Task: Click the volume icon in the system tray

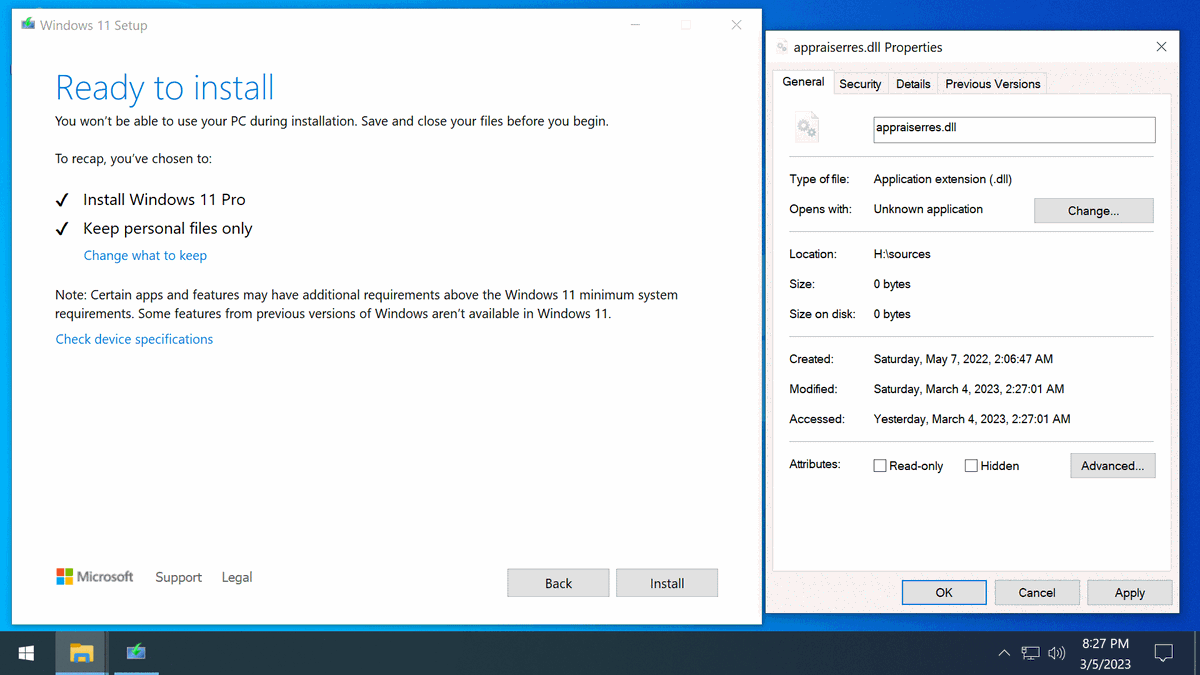Action: click(1057, 651)
